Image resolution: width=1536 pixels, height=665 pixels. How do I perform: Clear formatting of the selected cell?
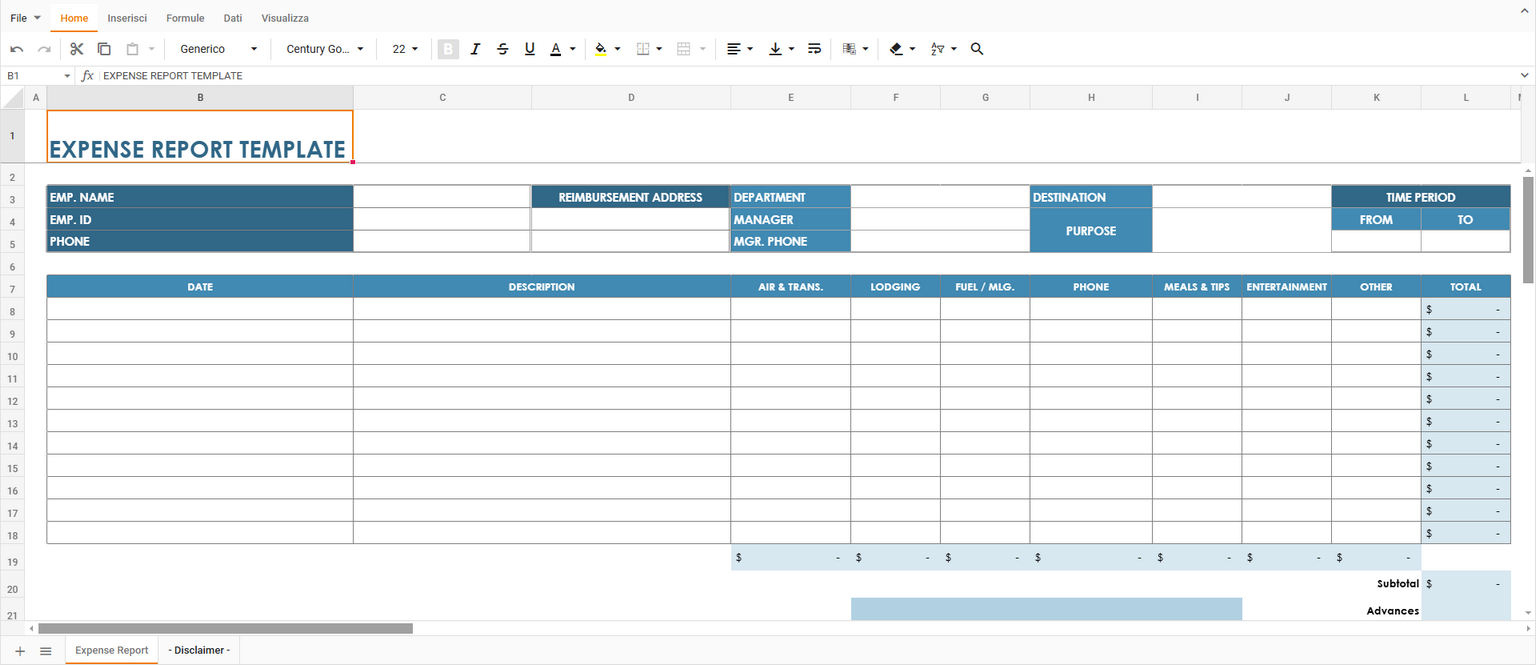pos(896,48)
